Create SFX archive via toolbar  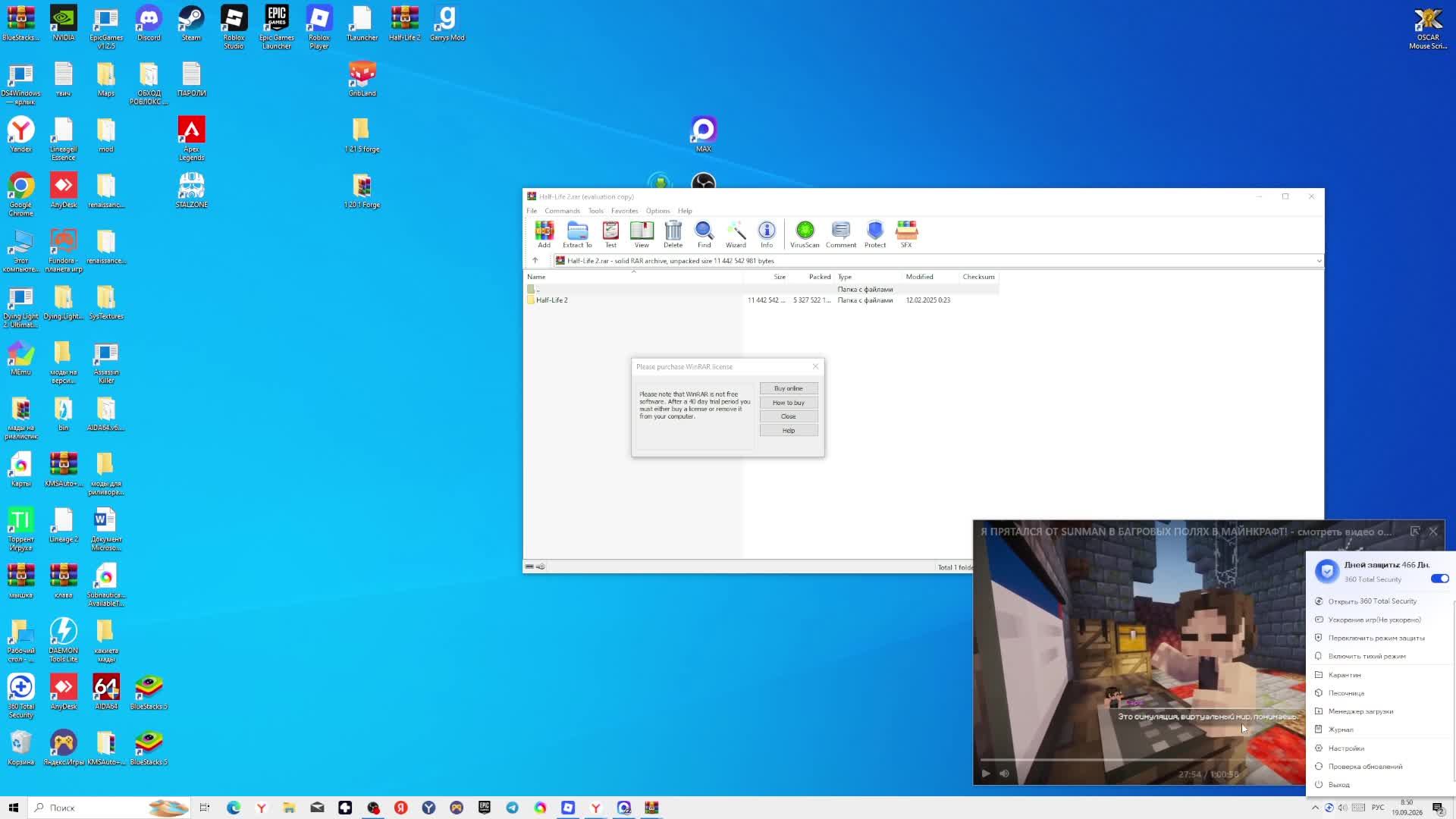(x=906, y=234)
